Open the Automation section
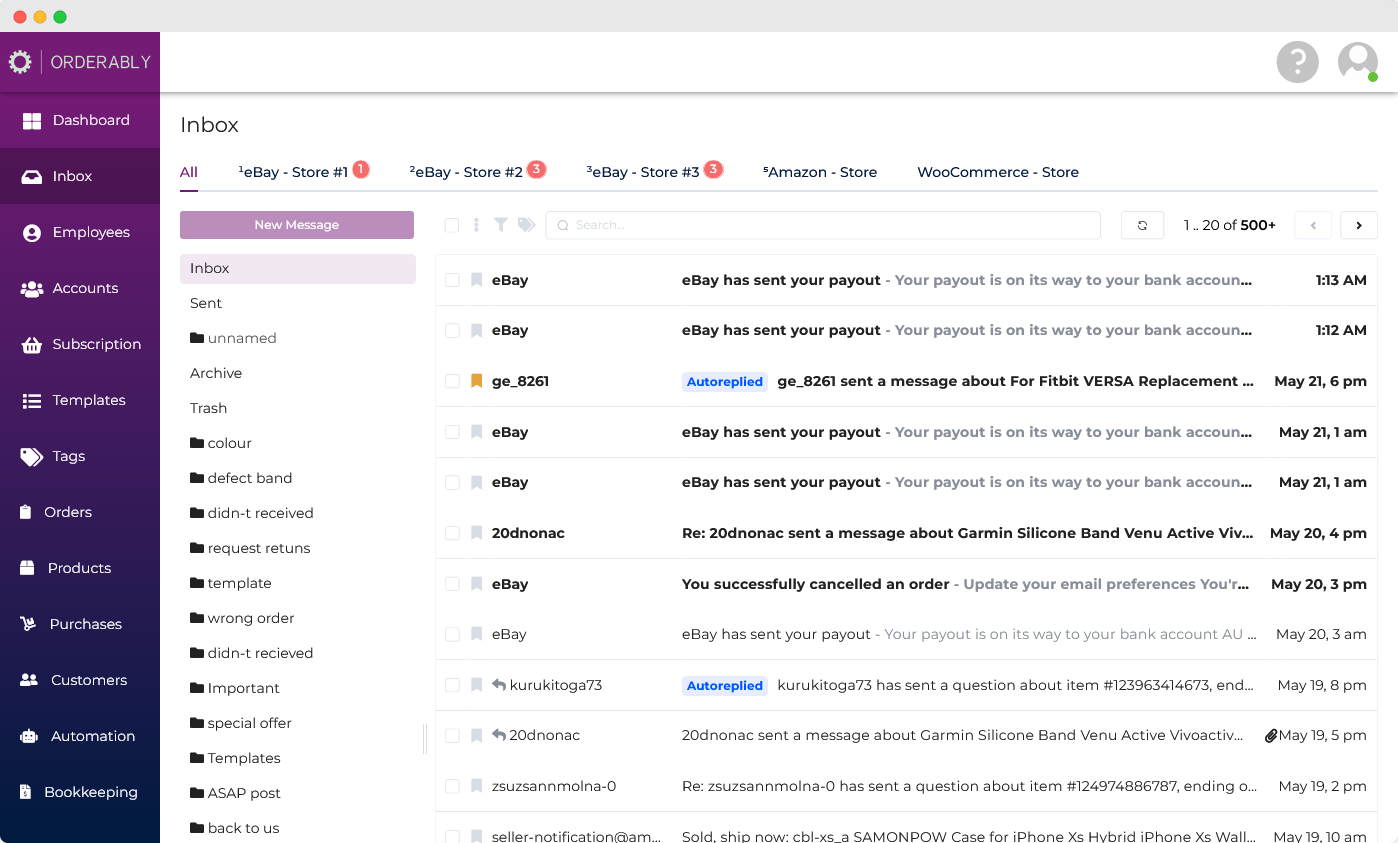 click(80, 736)
